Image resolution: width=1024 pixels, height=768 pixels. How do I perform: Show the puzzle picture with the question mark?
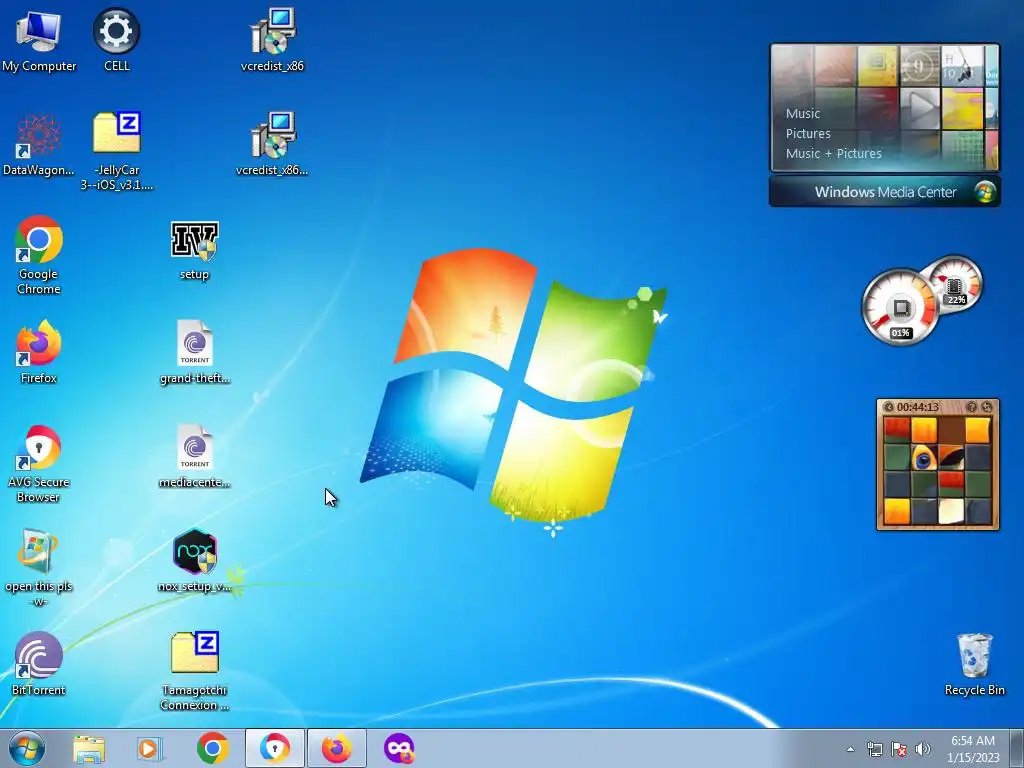coord(972,407)
